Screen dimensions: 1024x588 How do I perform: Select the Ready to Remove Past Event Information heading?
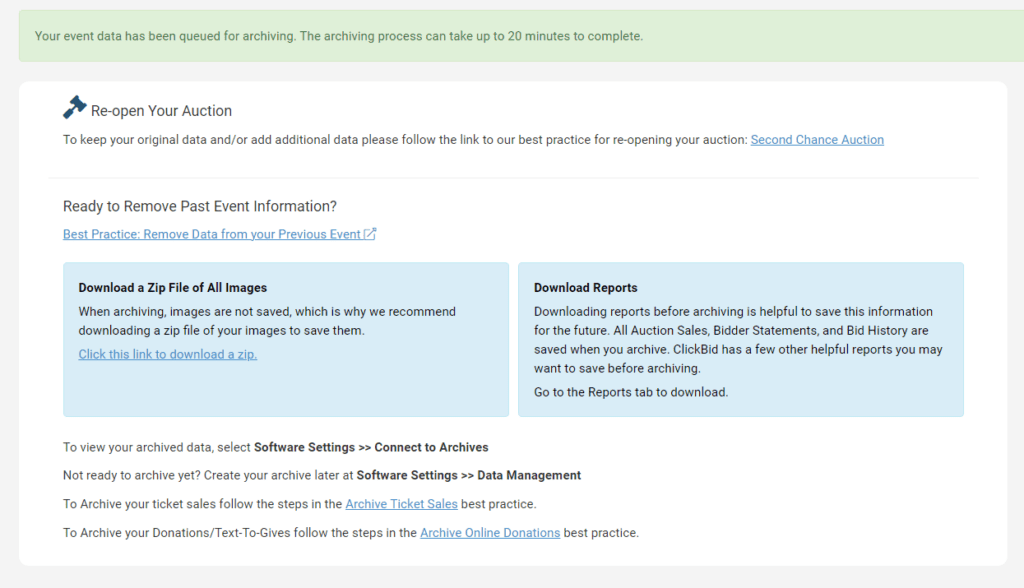click(x=200, y=206)
